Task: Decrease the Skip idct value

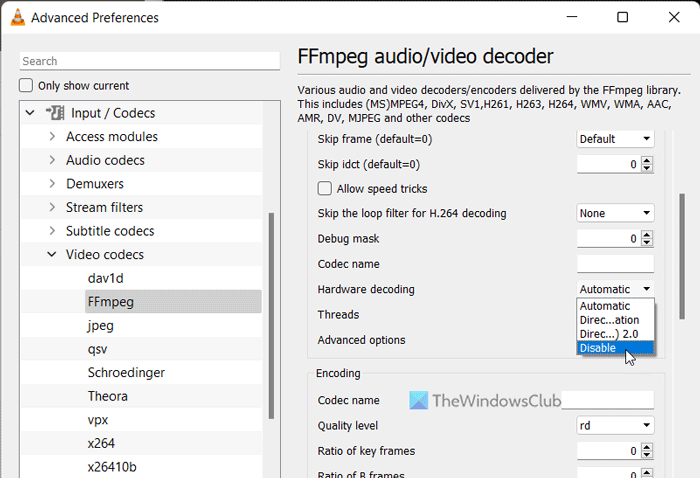Action: click(x=647, y=168)
